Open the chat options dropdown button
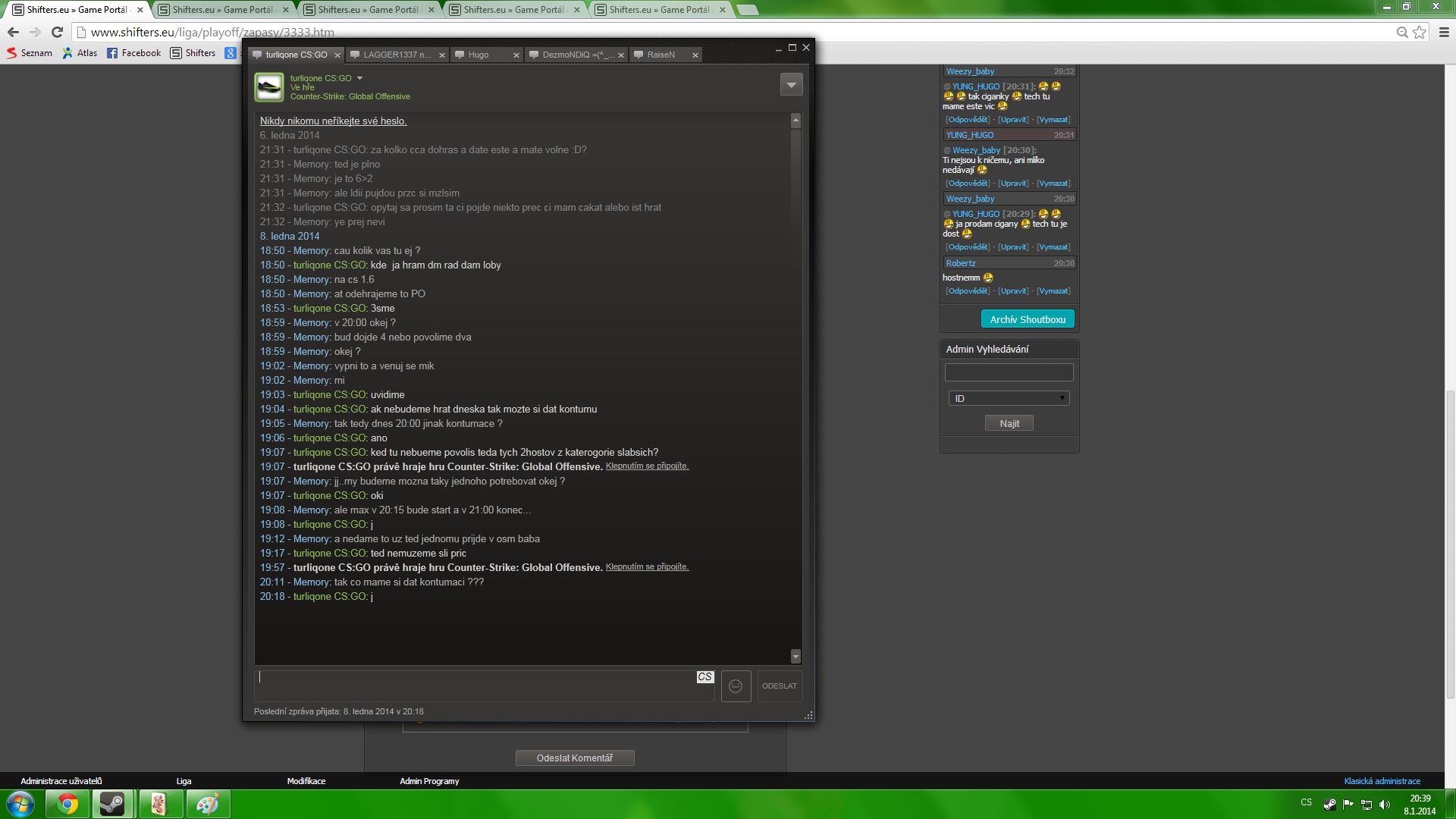Screen dimensions: 1456x819 [x=791, y=84]
